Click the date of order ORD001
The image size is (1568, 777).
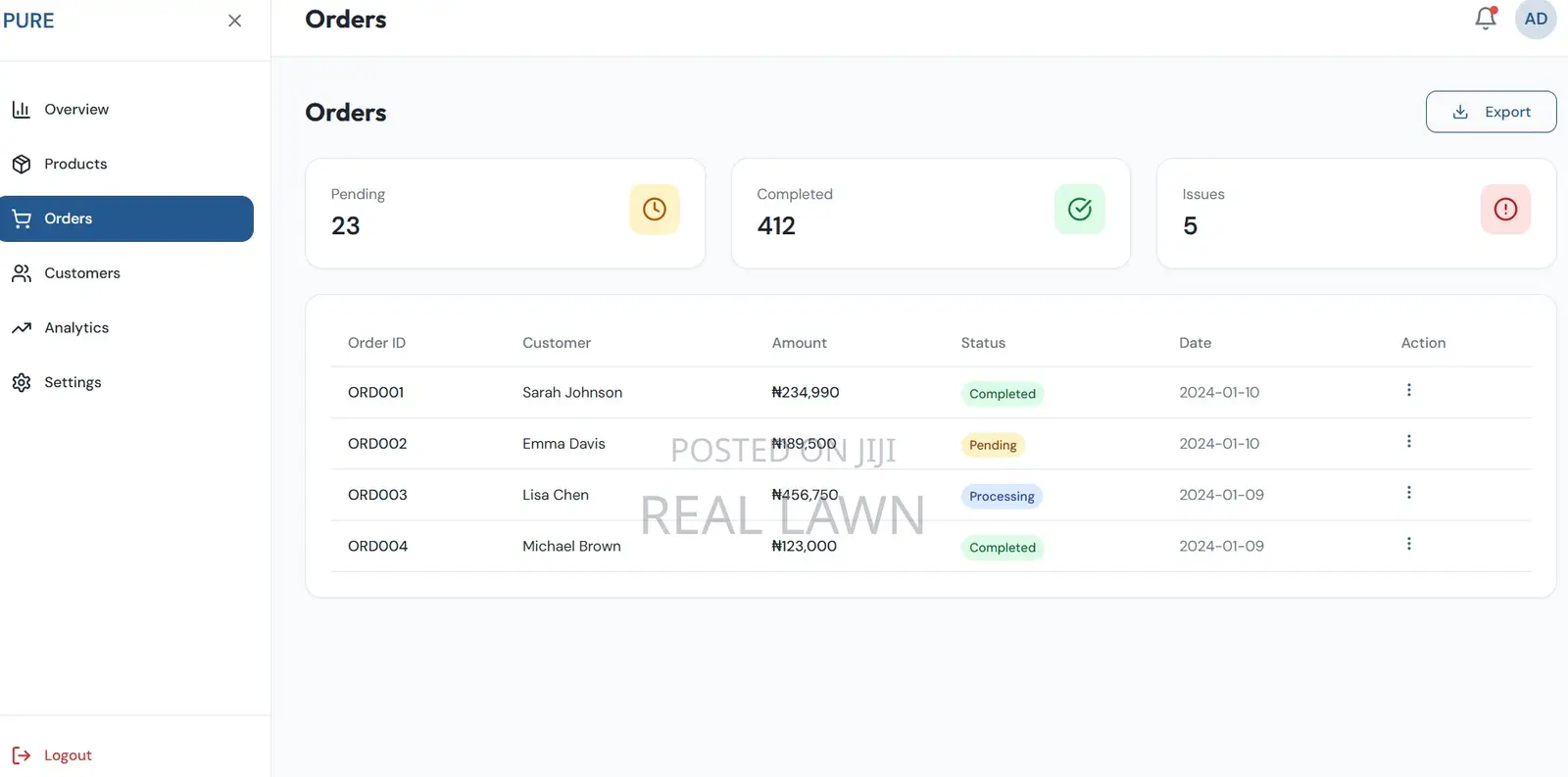[x=1219, y=393]
